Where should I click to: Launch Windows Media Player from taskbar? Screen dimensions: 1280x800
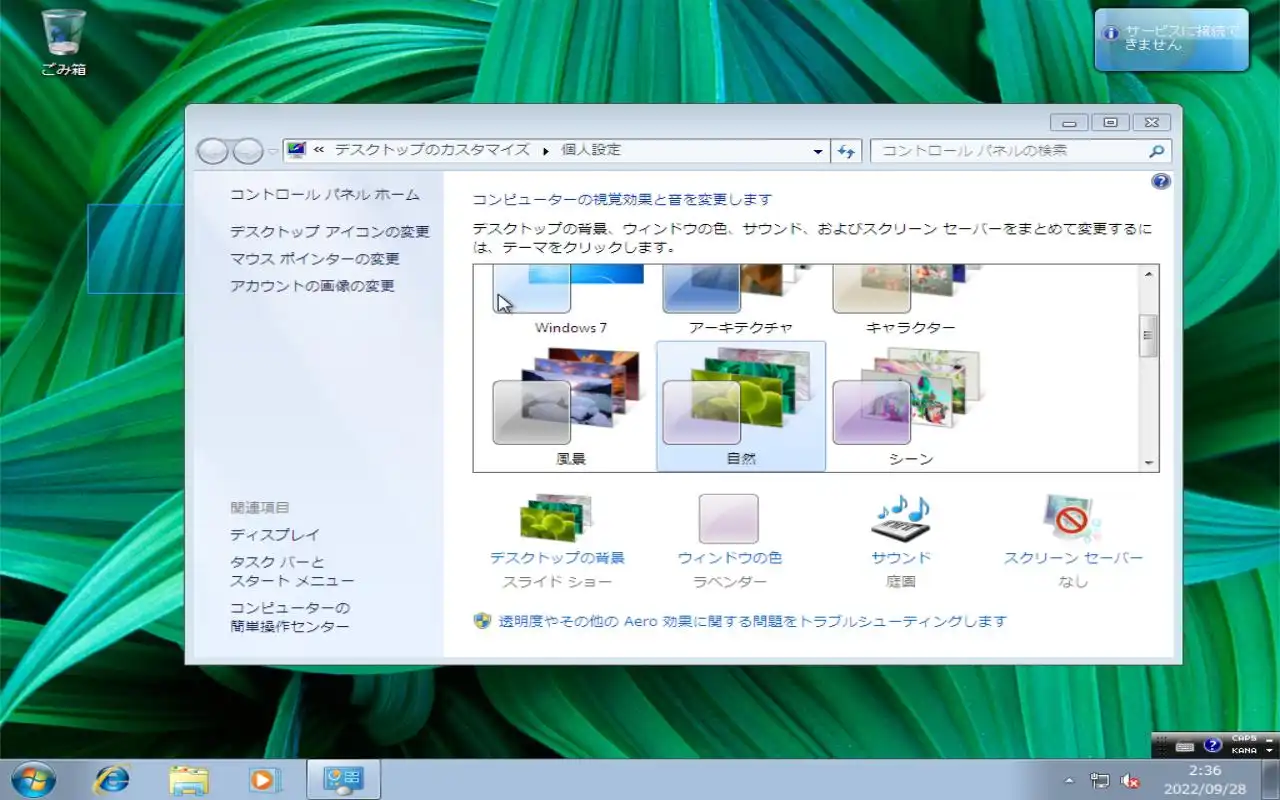pyautogui.click(x=265, y=779)
